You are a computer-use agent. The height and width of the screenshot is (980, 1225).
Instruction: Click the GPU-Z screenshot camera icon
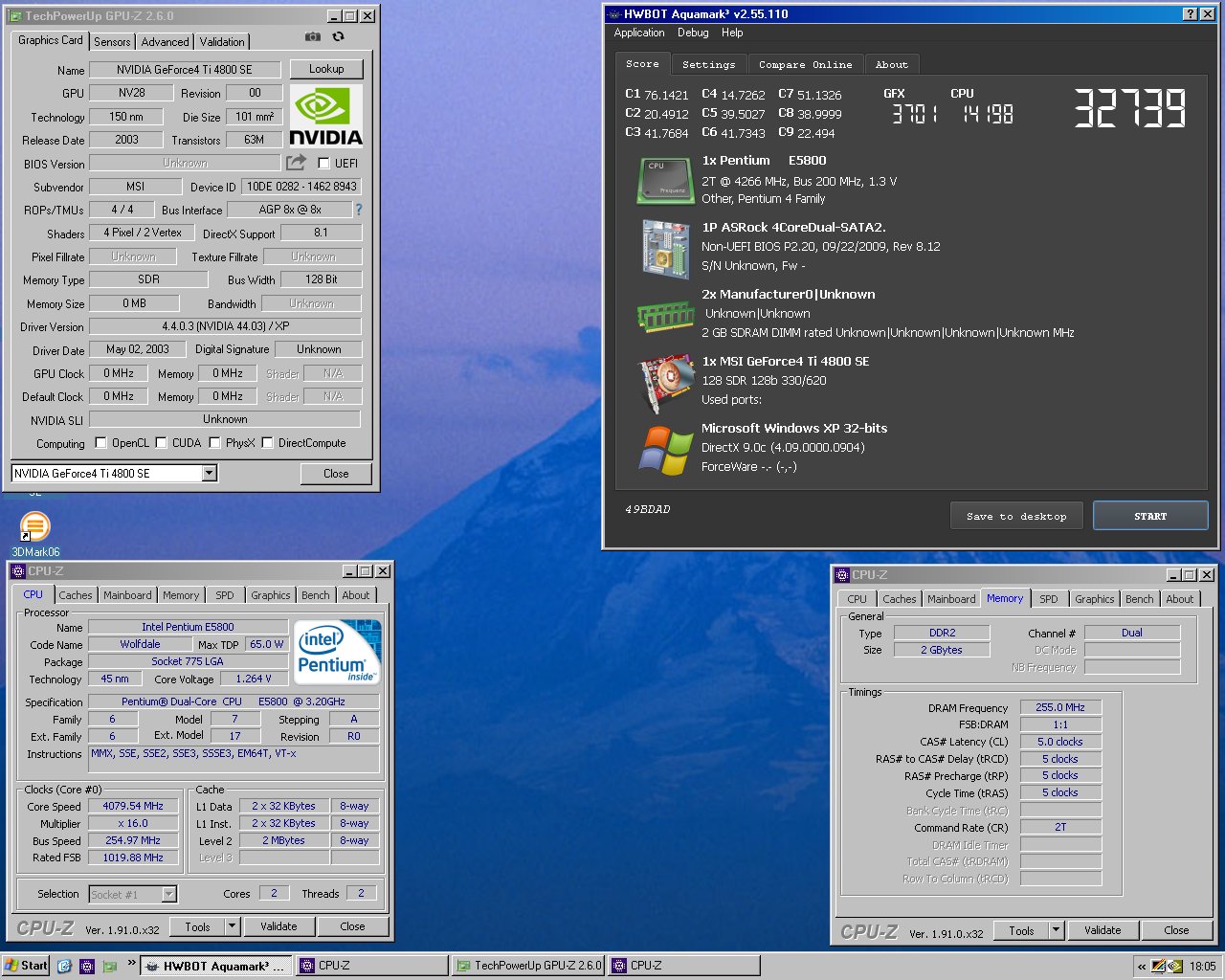tap(313, 36)
